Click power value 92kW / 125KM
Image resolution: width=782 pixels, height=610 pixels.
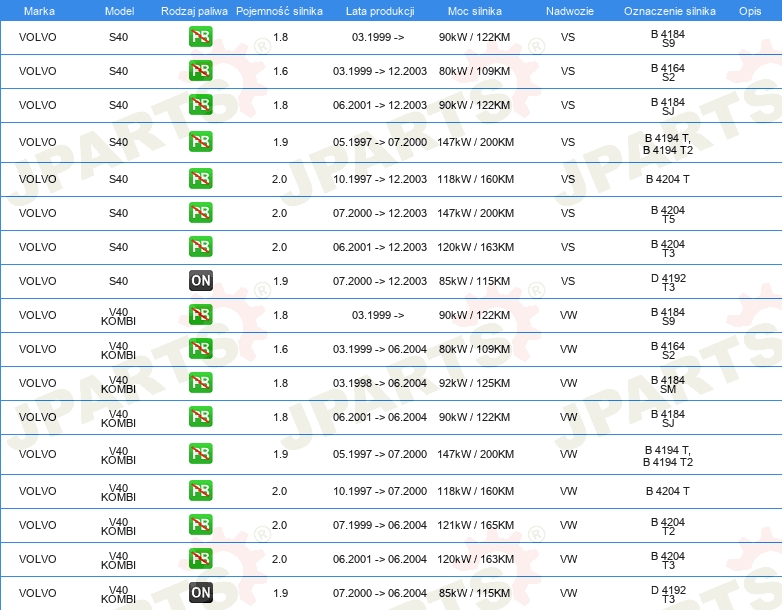pos(474,383)
